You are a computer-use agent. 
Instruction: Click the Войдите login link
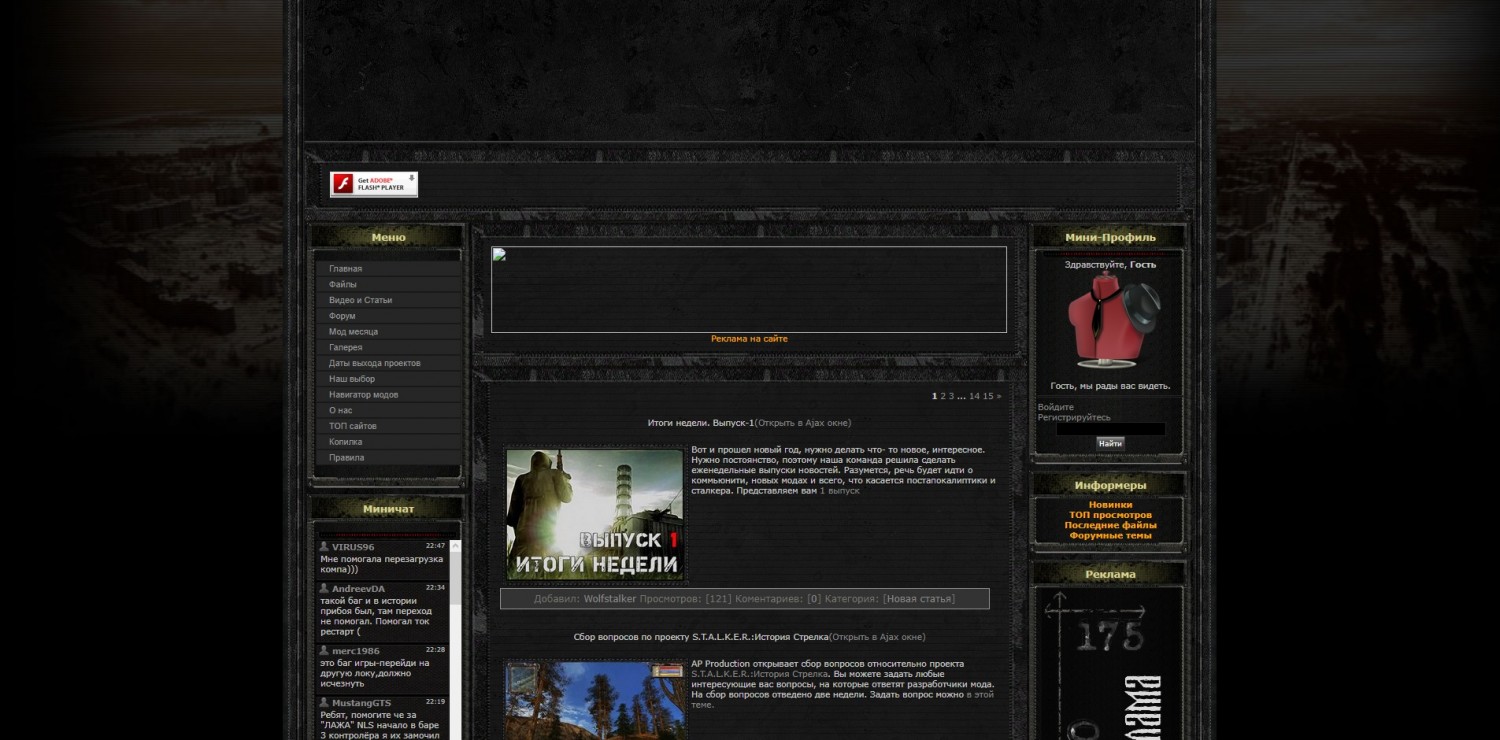[1056, 407]
